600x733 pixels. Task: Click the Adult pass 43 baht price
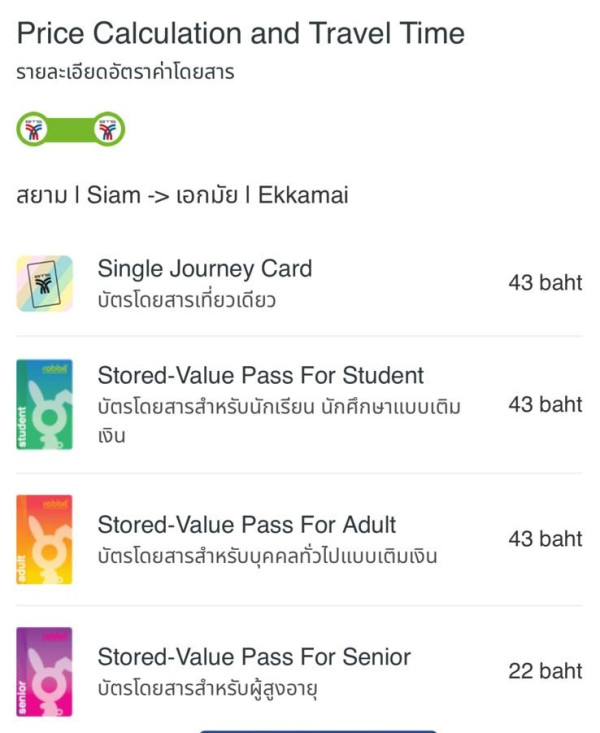tap(544, 538)
